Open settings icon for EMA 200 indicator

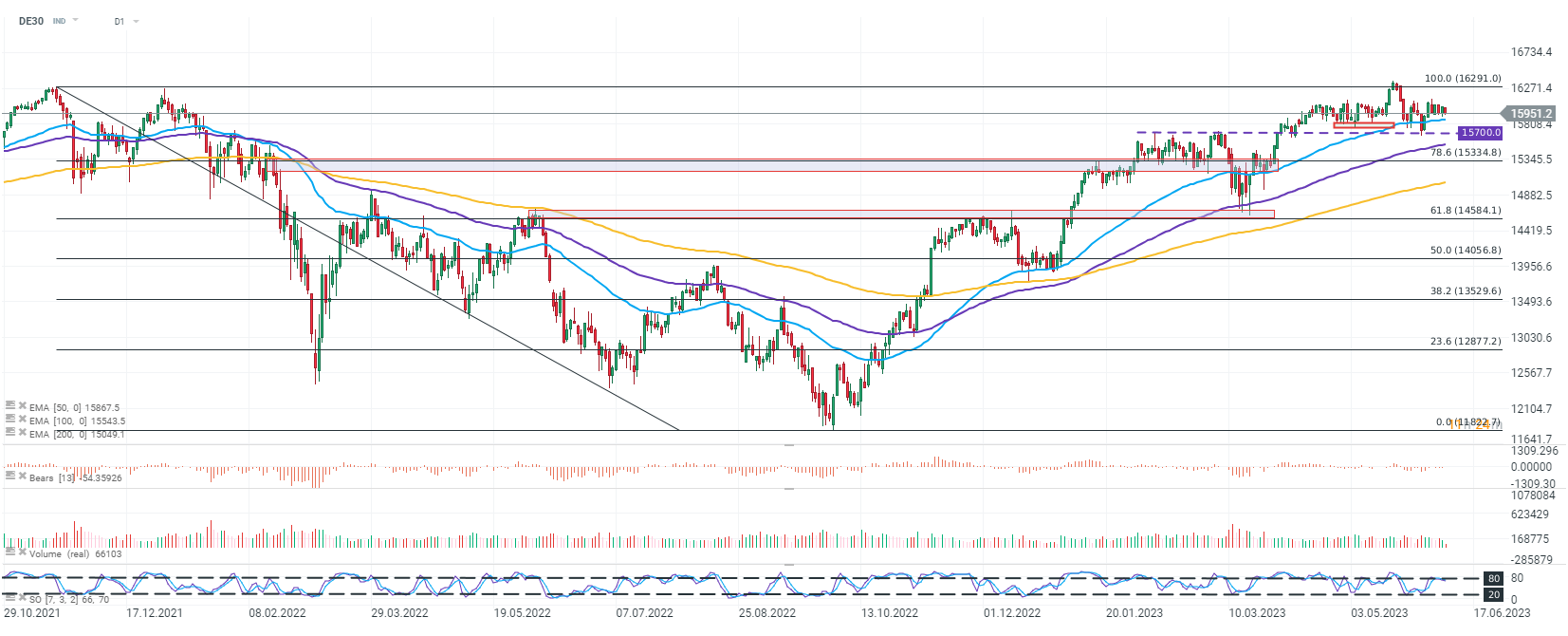(x=10, y=432)
